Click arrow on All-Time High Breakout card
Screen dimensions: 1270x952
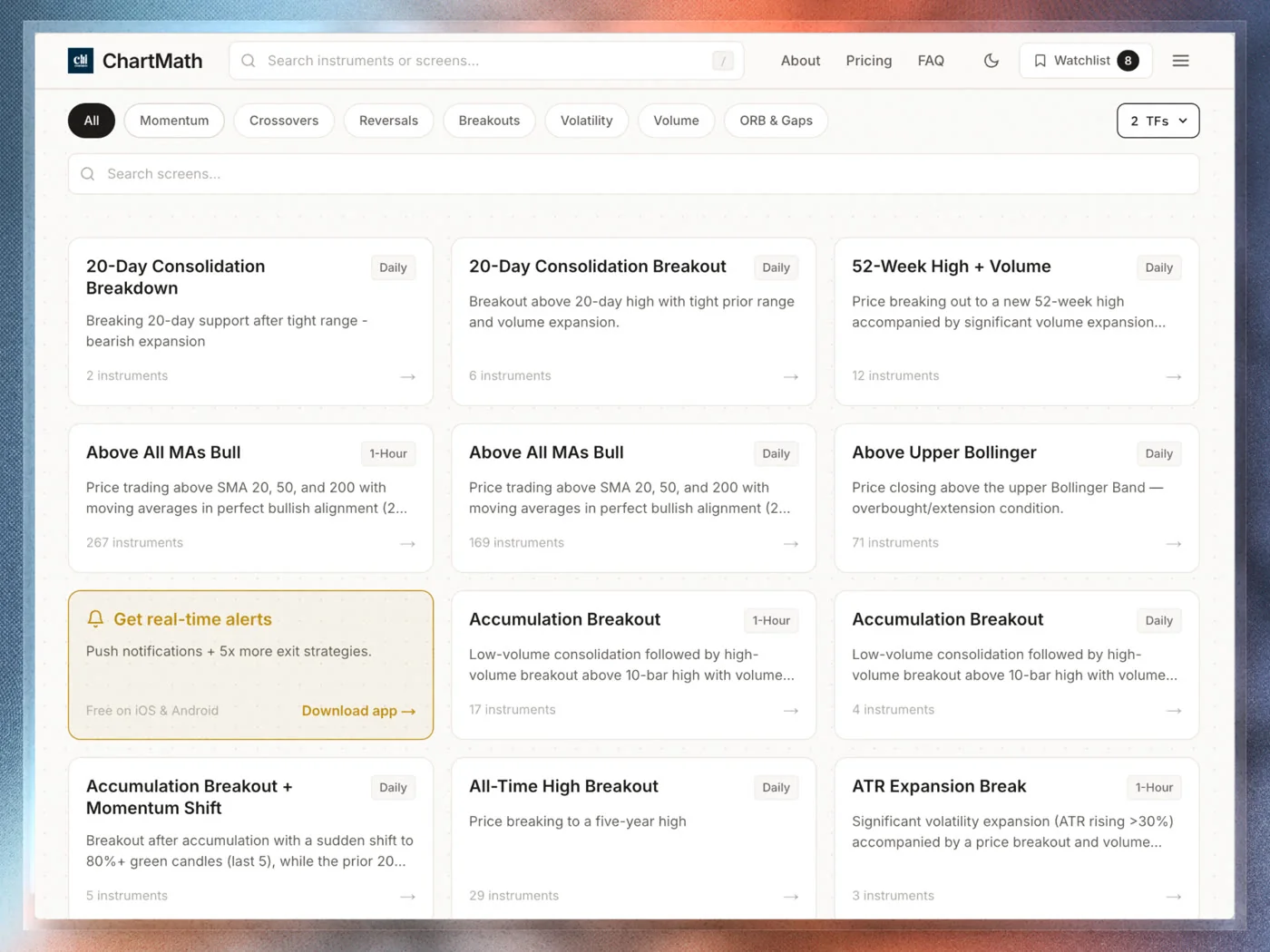pos(791,896)
